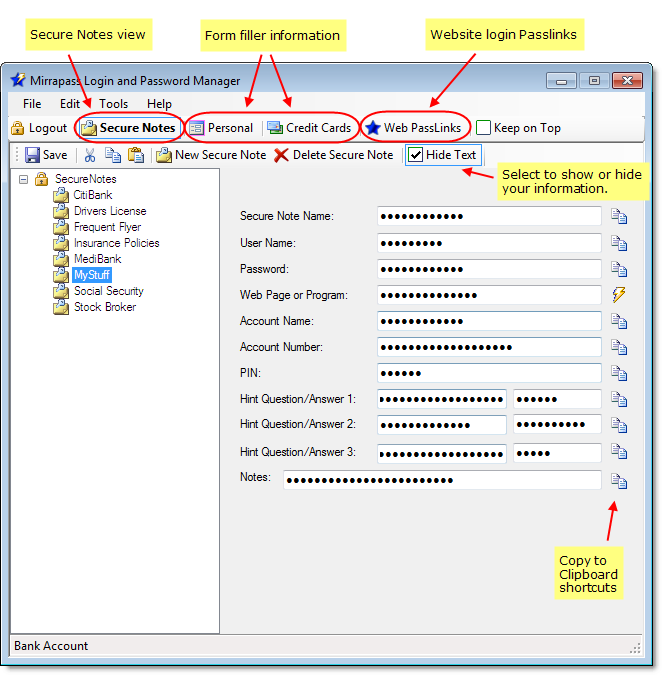Copy User Name to clipboard
This screenshot has height=675, width=662.
[619, 243]
